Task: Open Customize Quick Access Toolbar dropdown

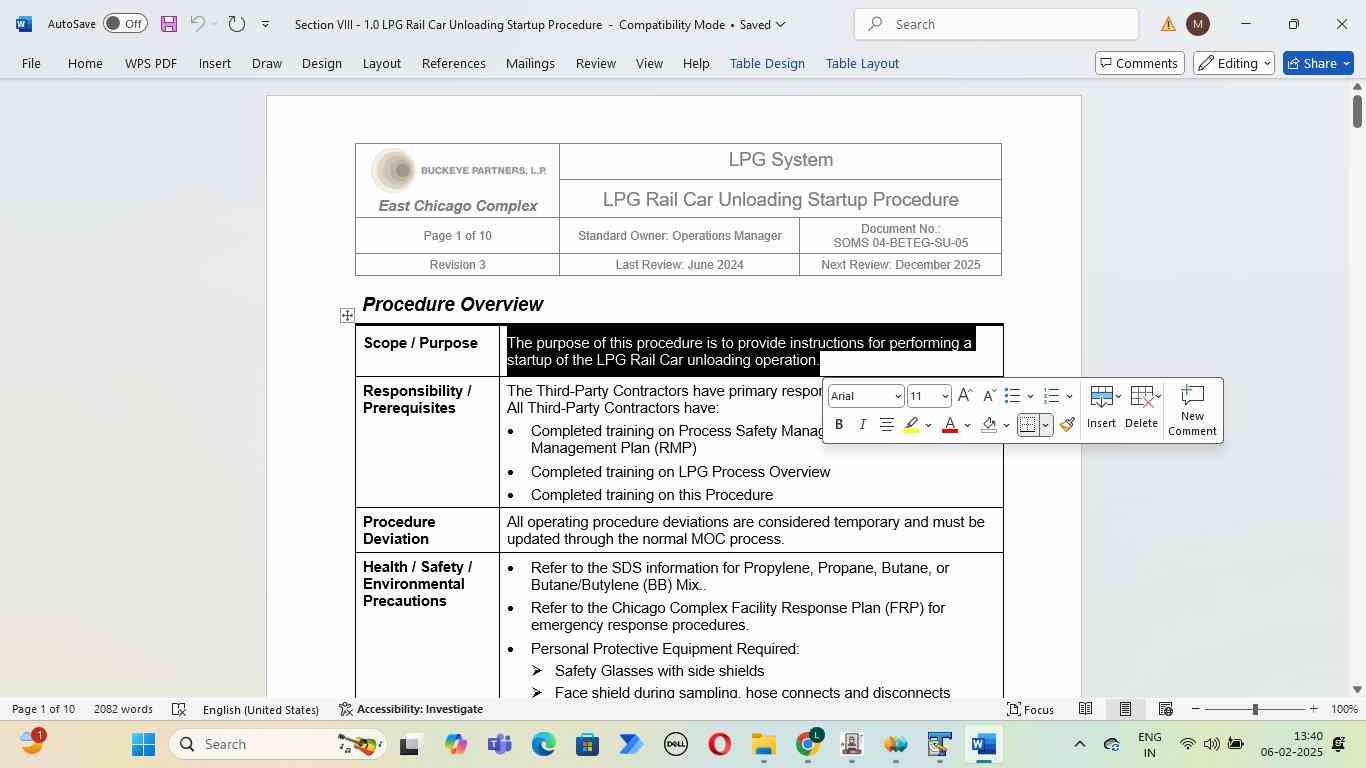Action: coord(265,24)
